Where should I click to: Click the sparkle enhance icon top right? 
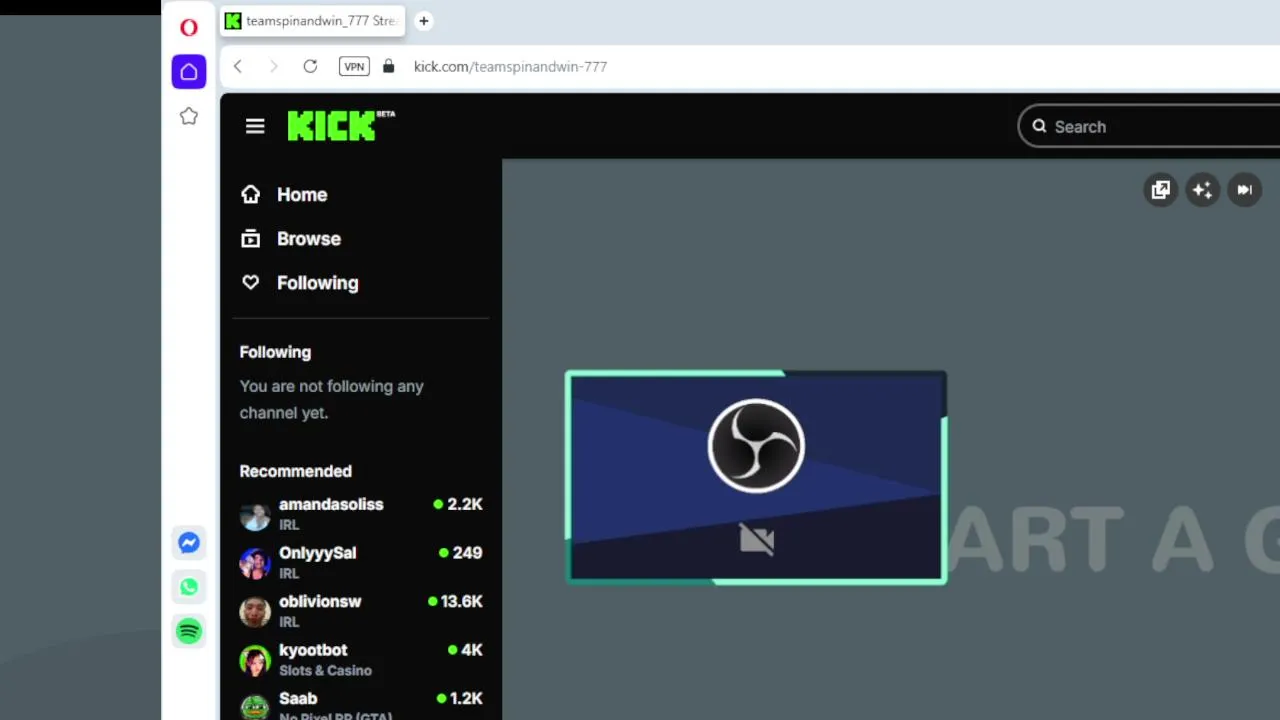1202,190
